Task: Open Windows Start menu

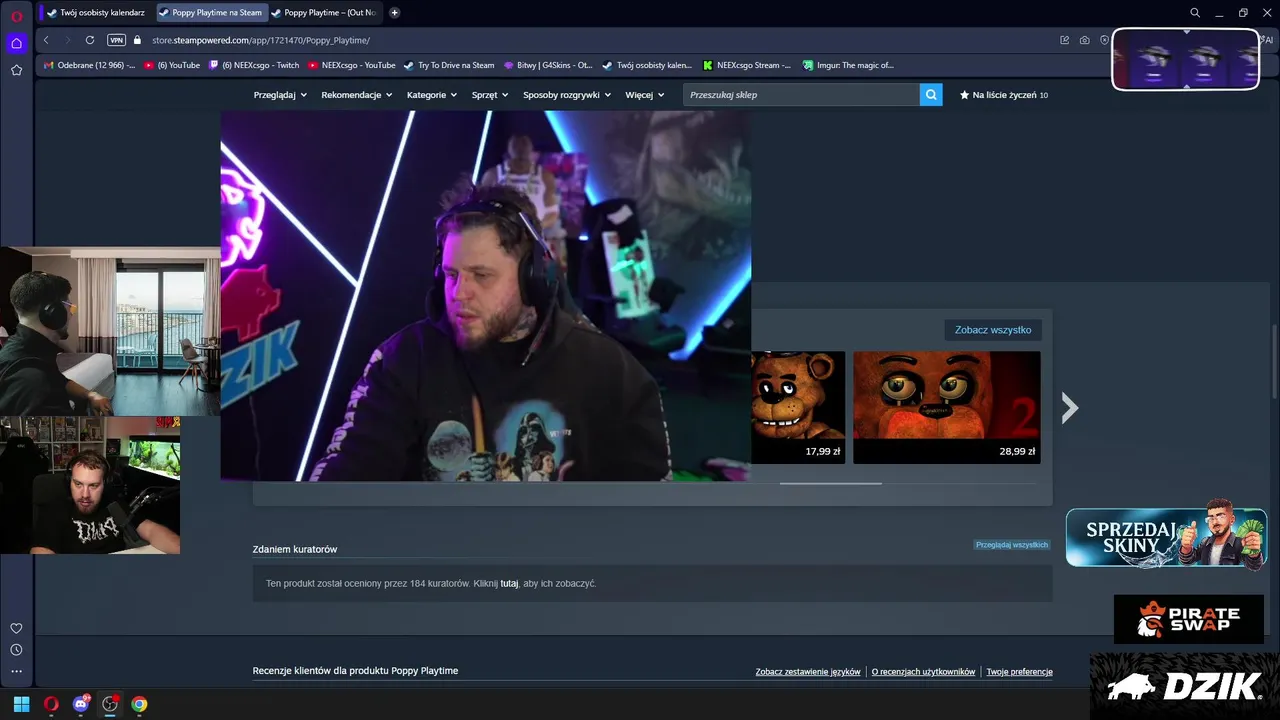Action: pos(21,704)
